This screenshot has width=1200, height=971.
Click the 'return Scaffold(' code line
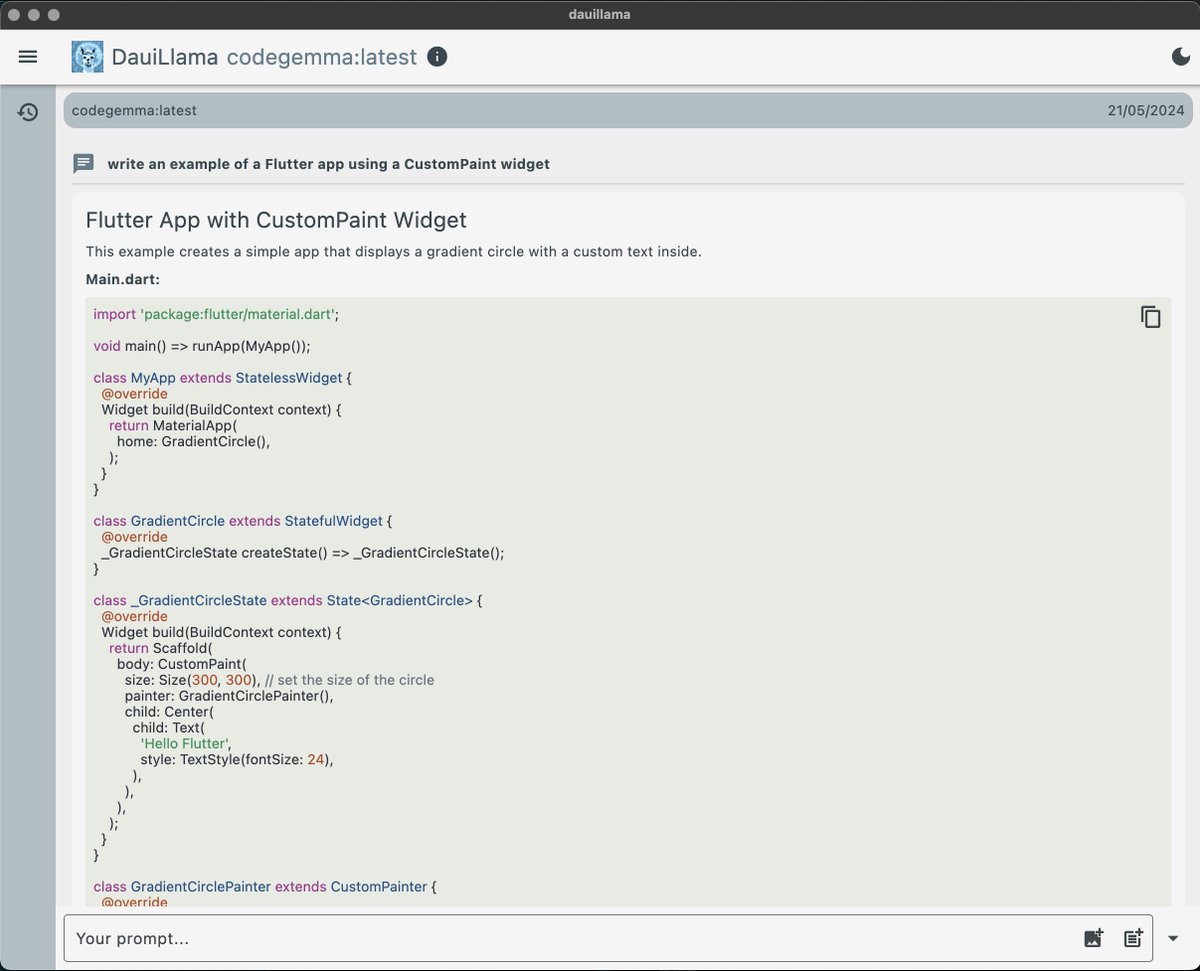(161, 648)
